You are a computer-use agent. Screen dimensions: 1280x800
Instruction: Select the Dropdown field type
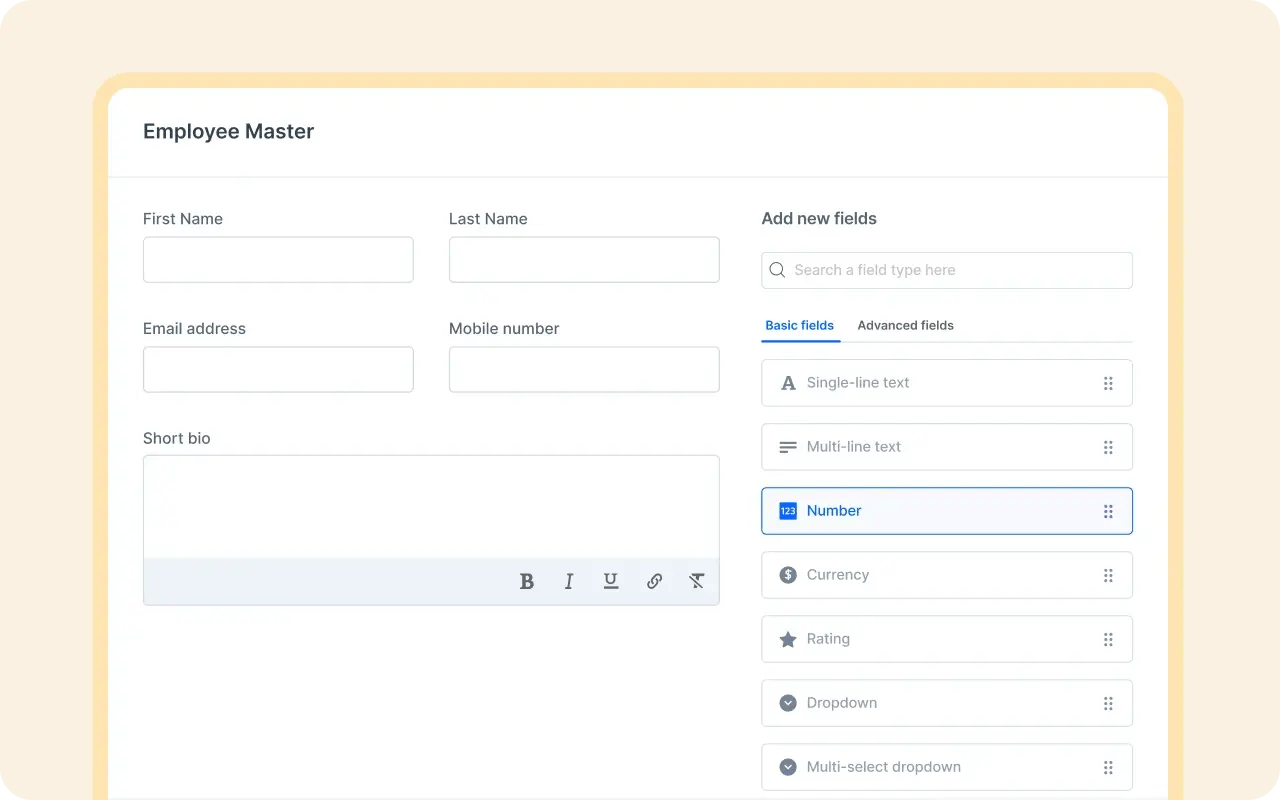947,703
